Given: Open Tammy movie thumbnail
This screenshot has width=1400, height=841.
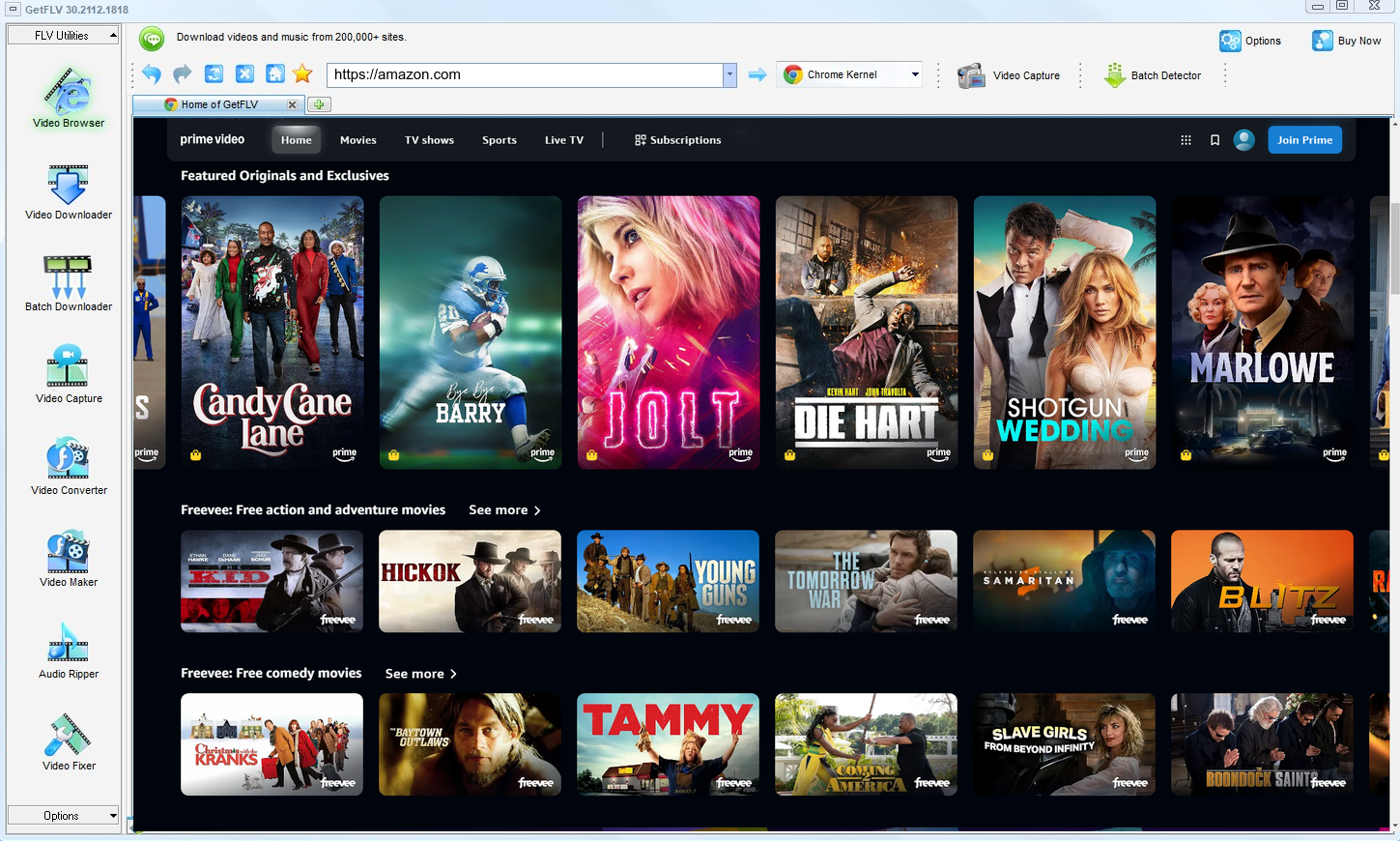Looking at the screenshot, I should coord(668,744).
